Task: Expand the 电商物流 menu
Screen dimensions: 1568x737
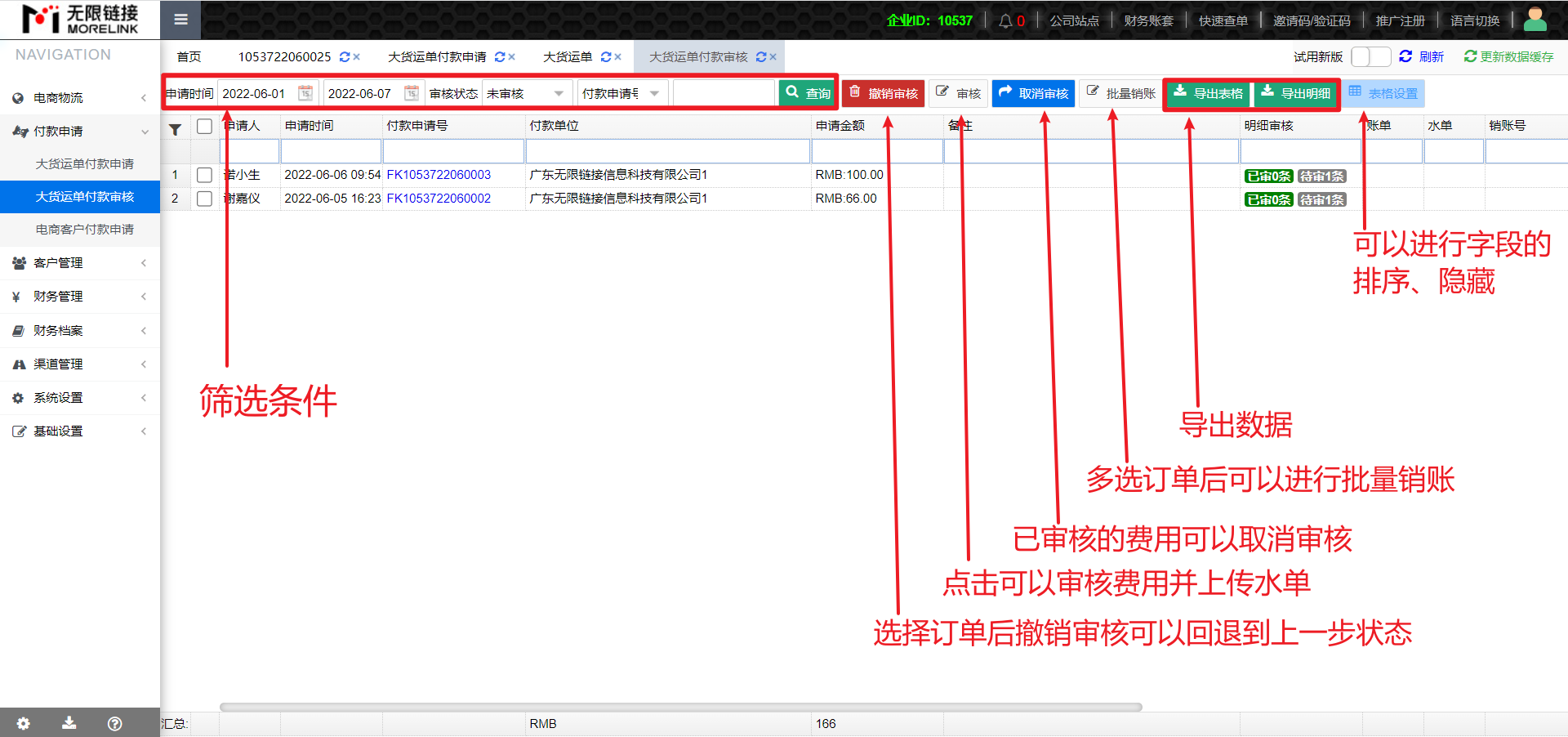Action: tap(144, 98)
